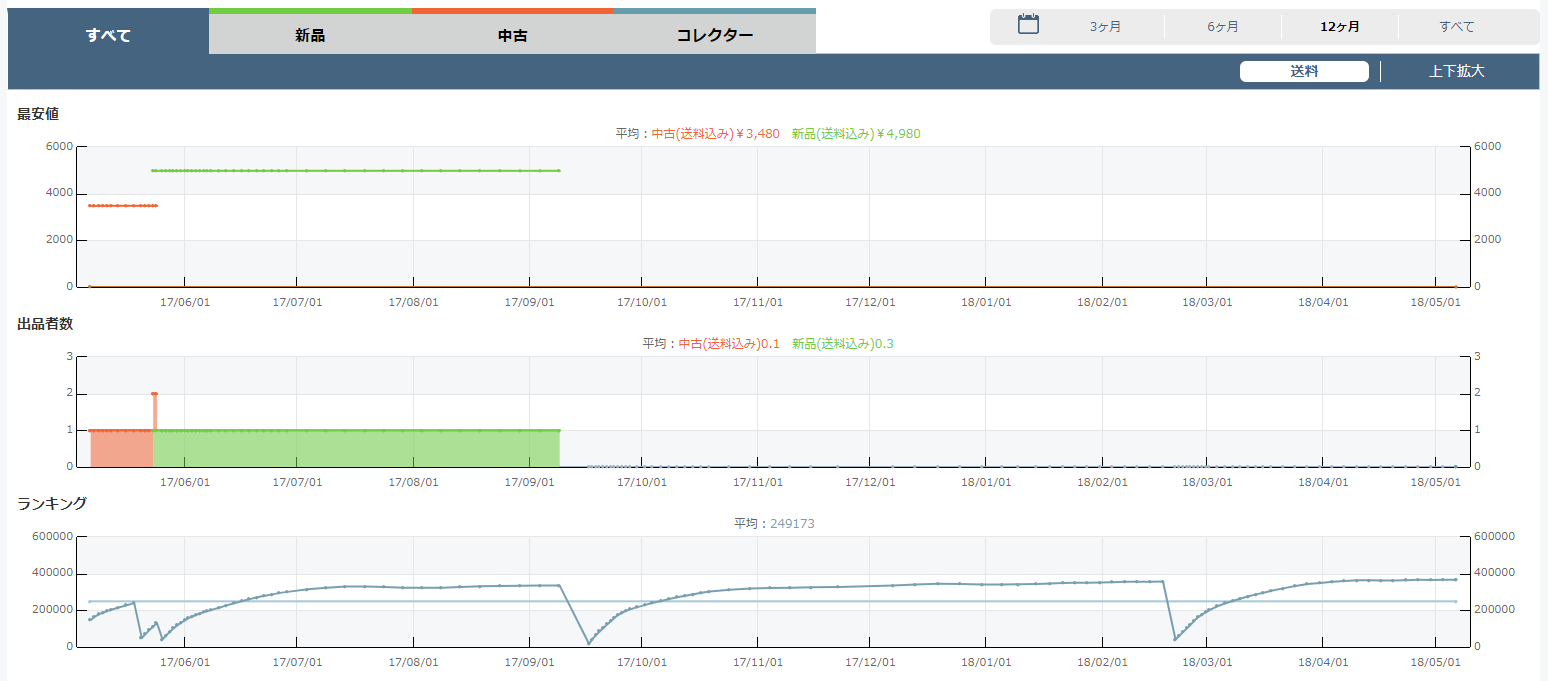The width and height of the screenshot is (1548, 681).
Task: Switch to the コレクター tab
Action: (x=714, y=35)
